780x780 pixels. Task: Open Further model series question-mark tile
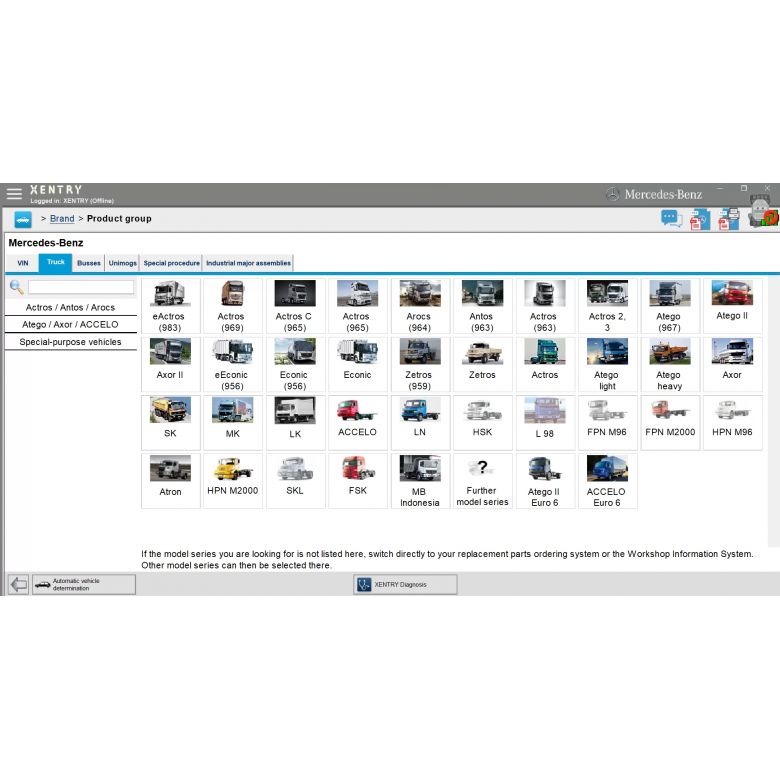point(483,481)
